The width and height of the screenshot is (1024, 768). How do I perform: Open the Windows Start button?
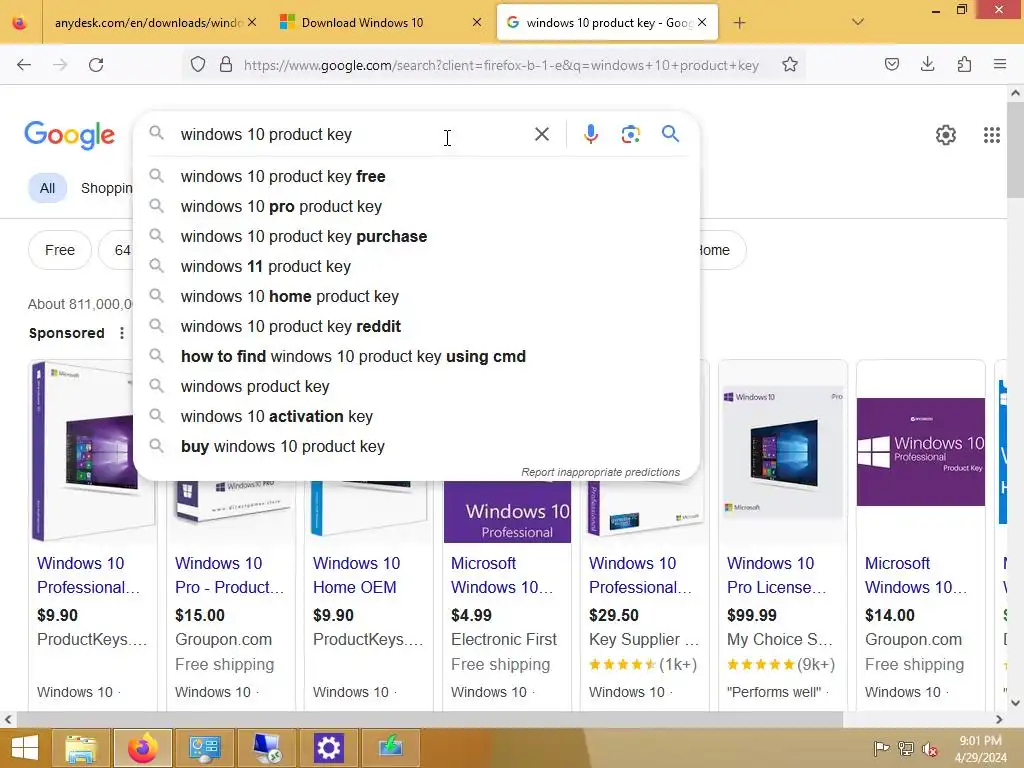24,748
